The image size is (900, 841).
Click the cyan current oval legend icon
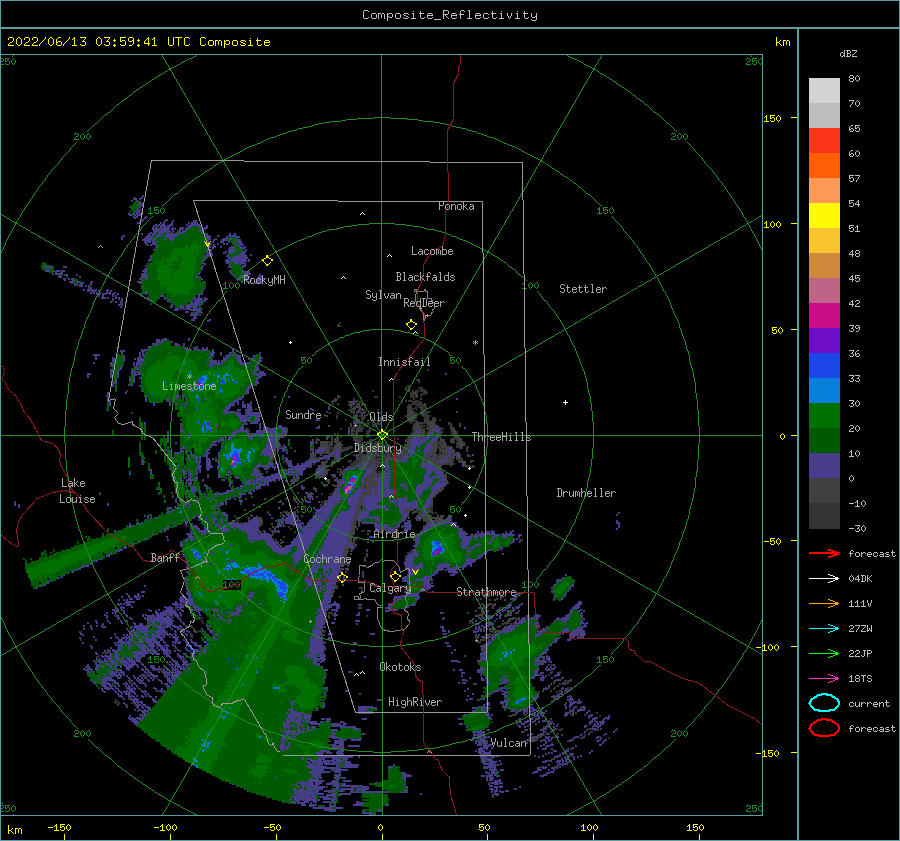point(824,703)
